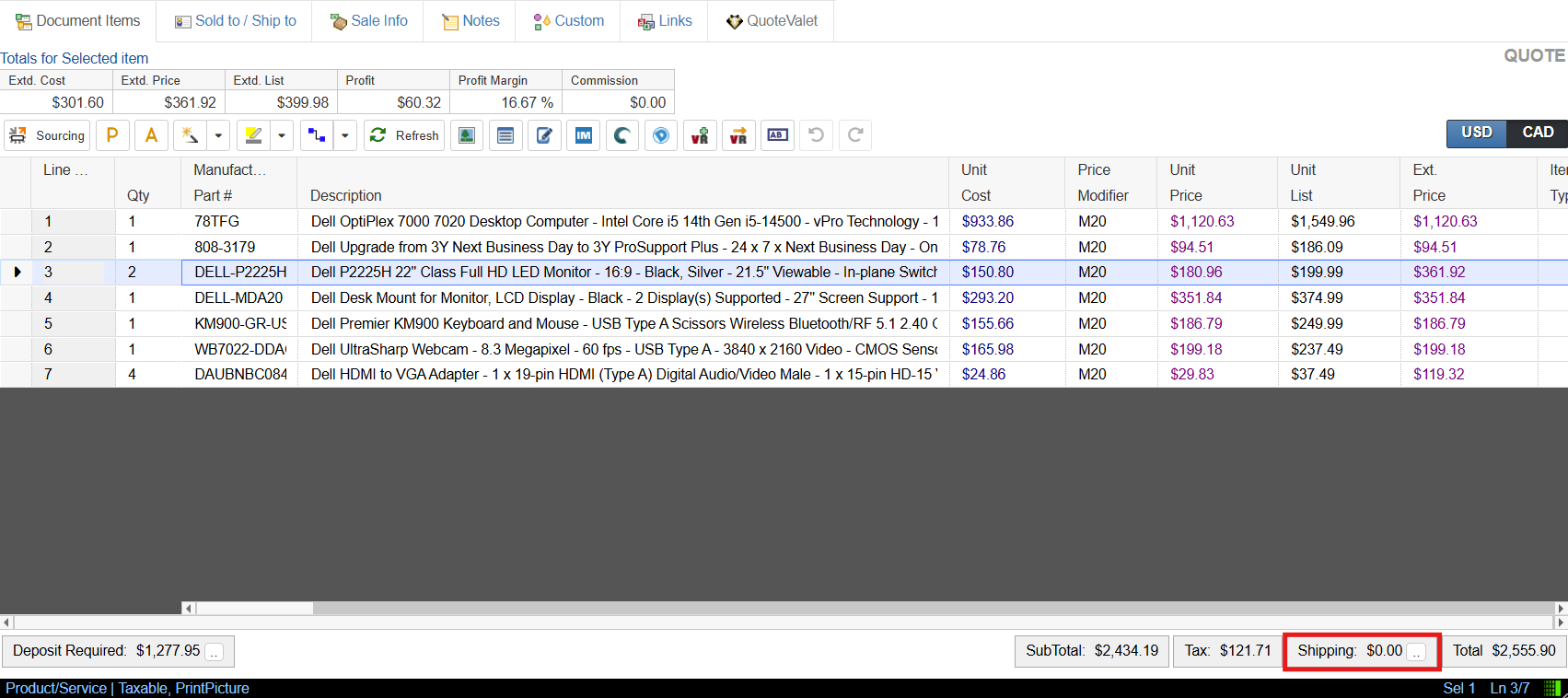Expand the highlighter color dropdown arrow
Screen dimensions: 1568x698
(282, 135)
